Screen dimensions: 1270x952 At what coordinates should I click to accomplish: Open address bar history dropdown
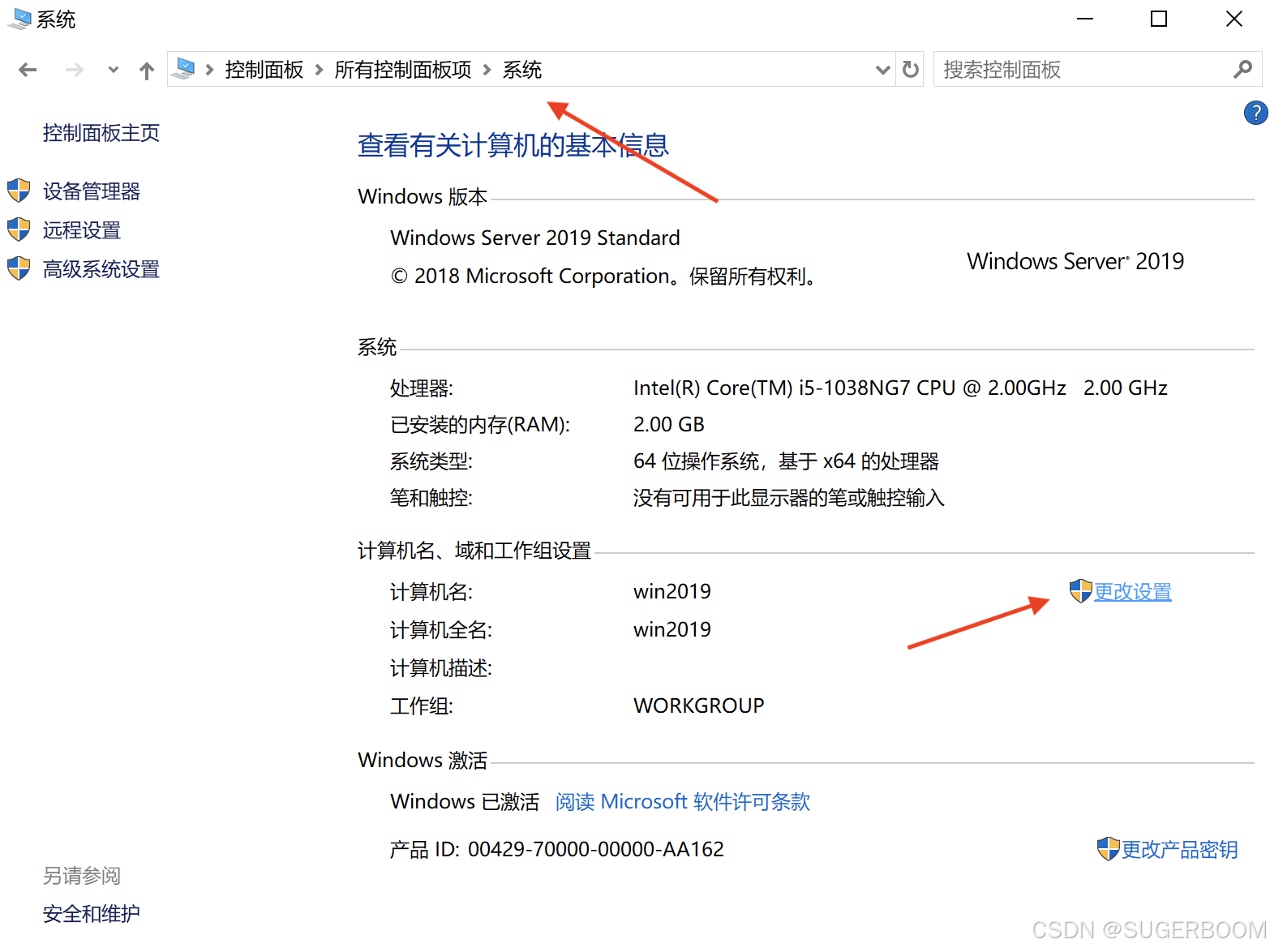click(883, 70)
